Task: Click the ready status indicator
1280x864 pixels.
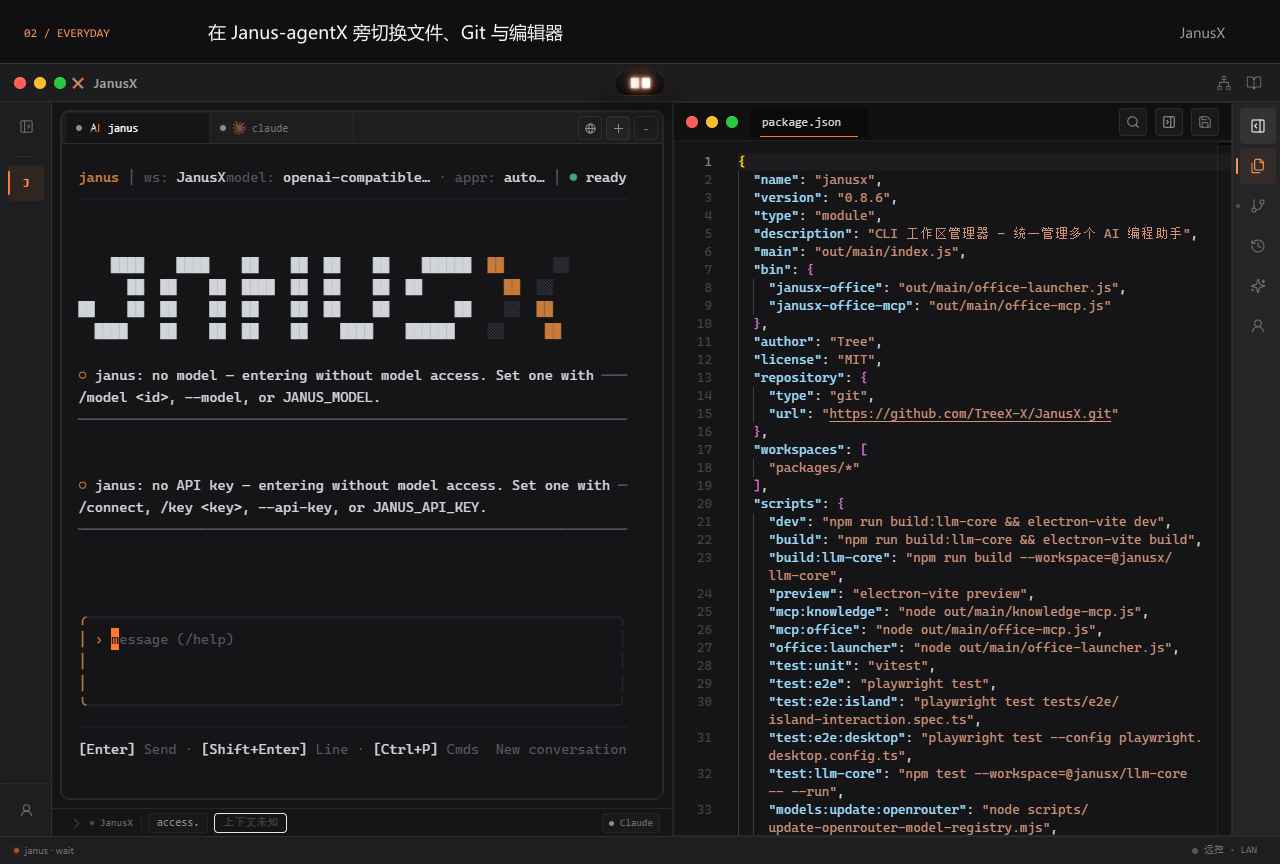Action: 598,177
